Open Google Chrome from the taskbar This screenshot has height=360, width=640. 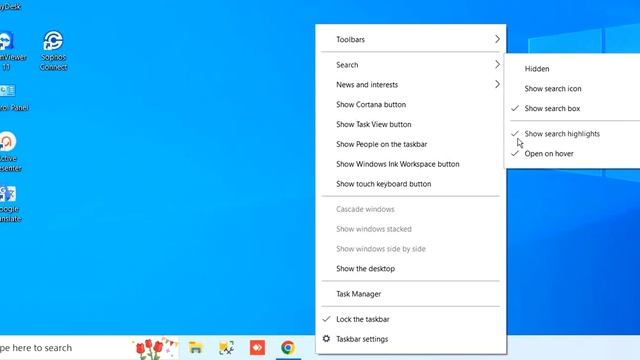point(288,348)
